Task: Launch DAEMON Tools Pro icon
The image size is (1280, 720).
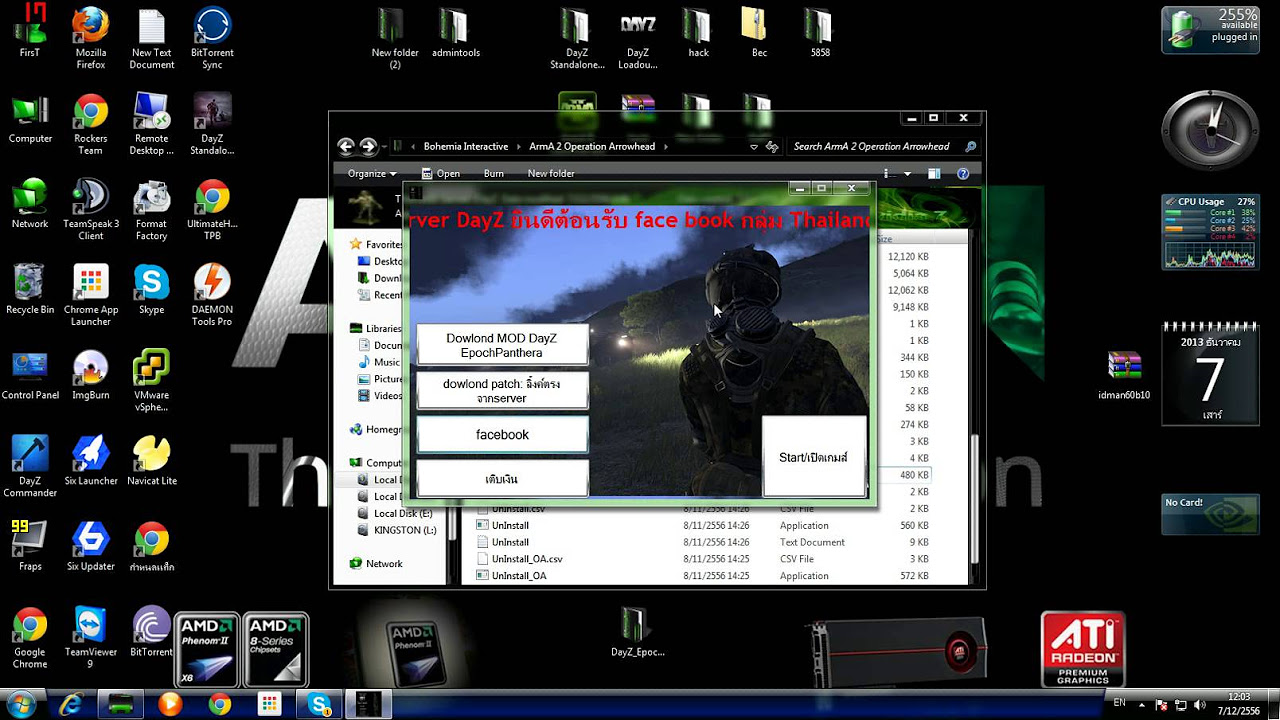Action: pos(212,295)
